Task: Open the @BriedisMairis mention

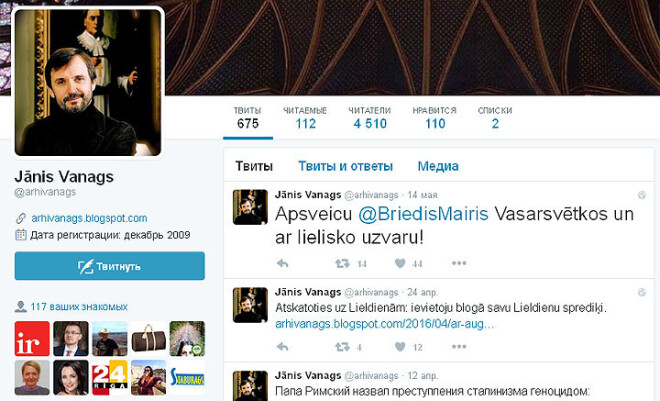Action: (423, 214)
